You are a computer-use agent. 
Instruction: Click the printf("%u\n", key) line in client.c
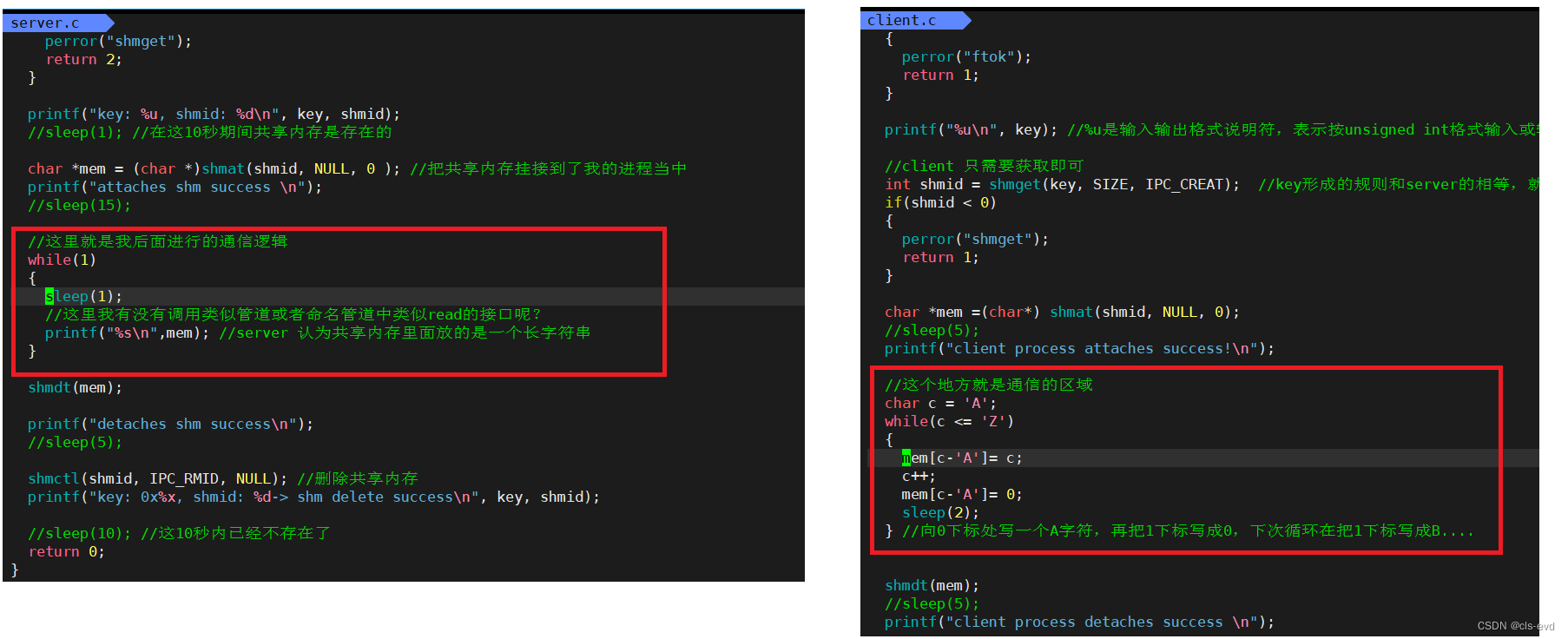pyautogui.click(x=1212, y=129)
